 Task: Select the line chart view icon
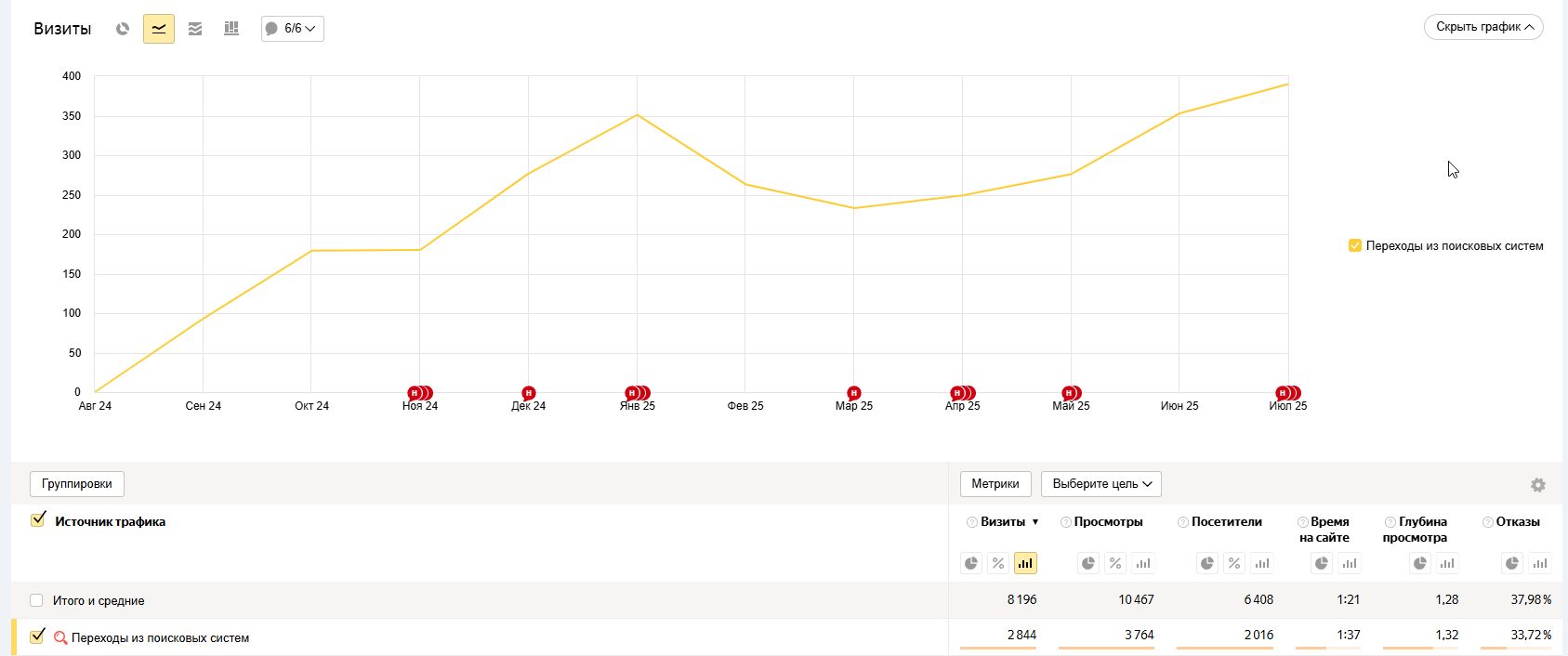coord(159,29)
